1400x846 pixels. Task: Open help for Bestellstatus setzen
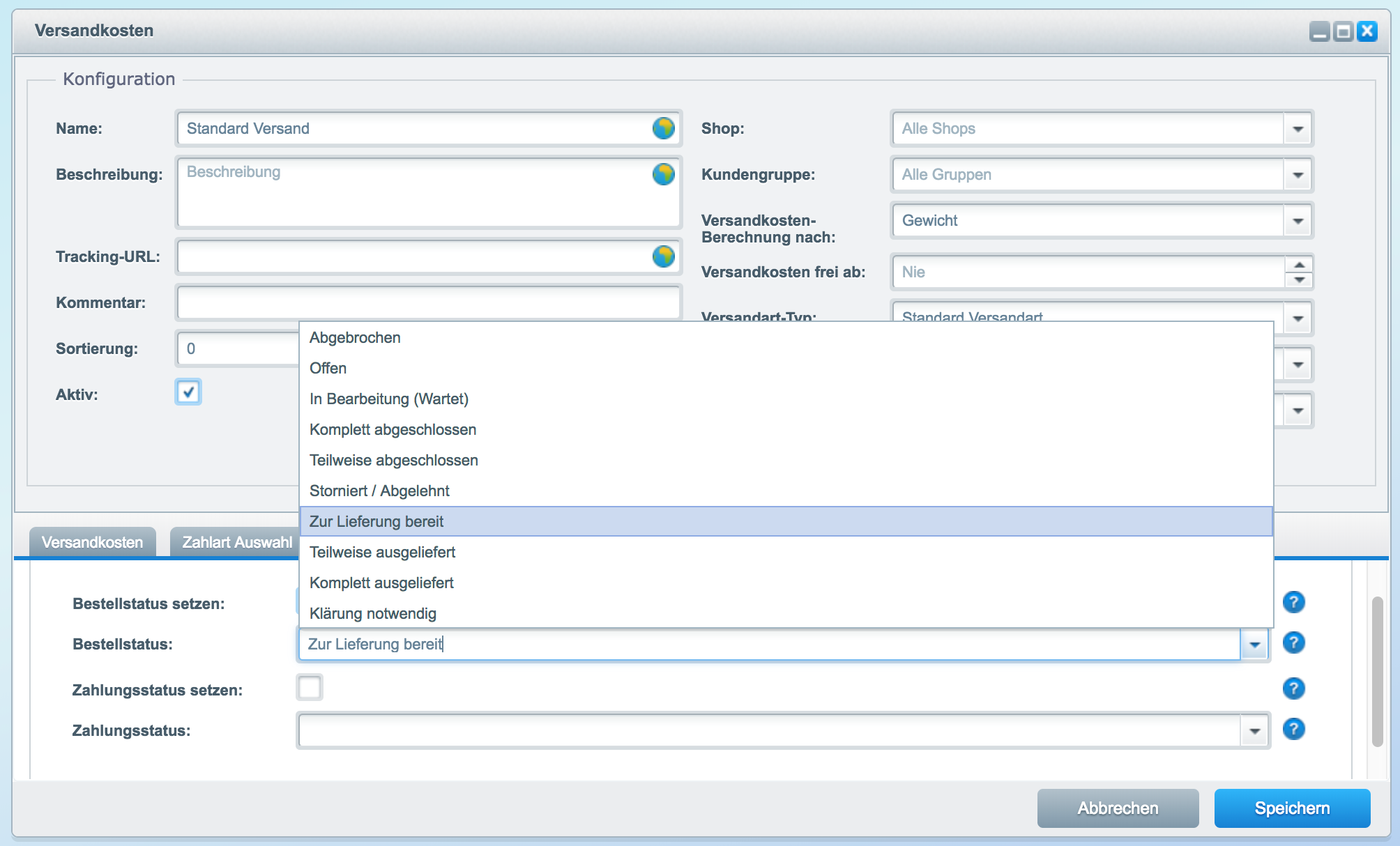point(1293,602)
